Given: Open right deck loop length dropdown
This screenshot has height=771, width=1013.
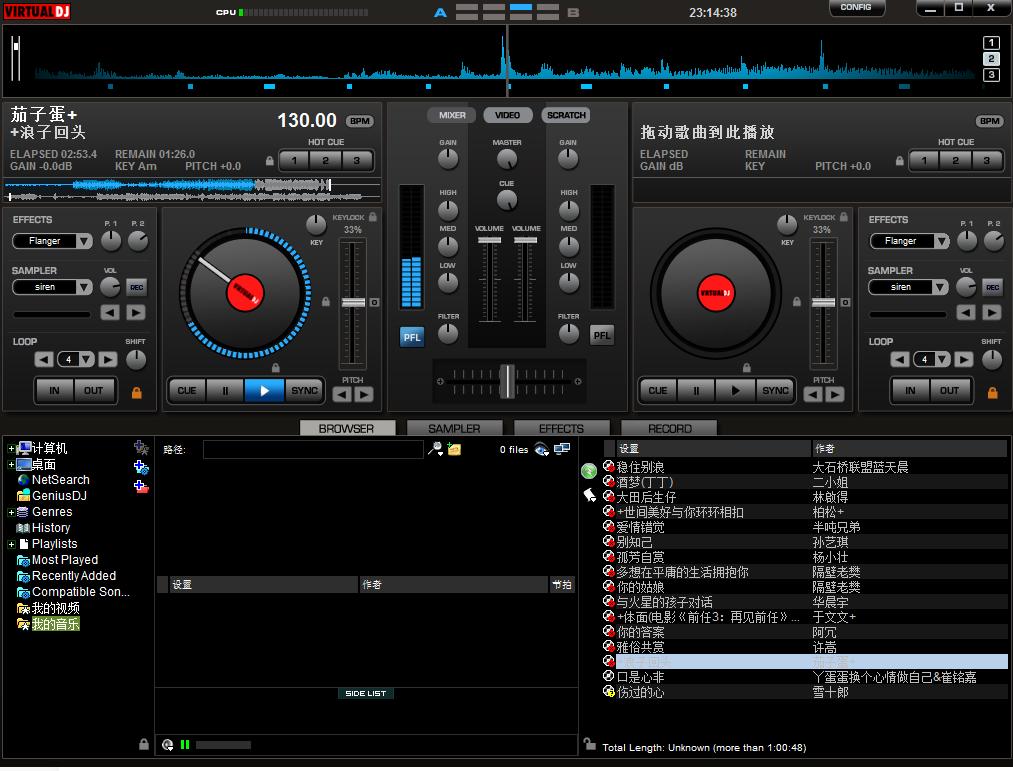Looking at the screenshot, I should point(943,359).
